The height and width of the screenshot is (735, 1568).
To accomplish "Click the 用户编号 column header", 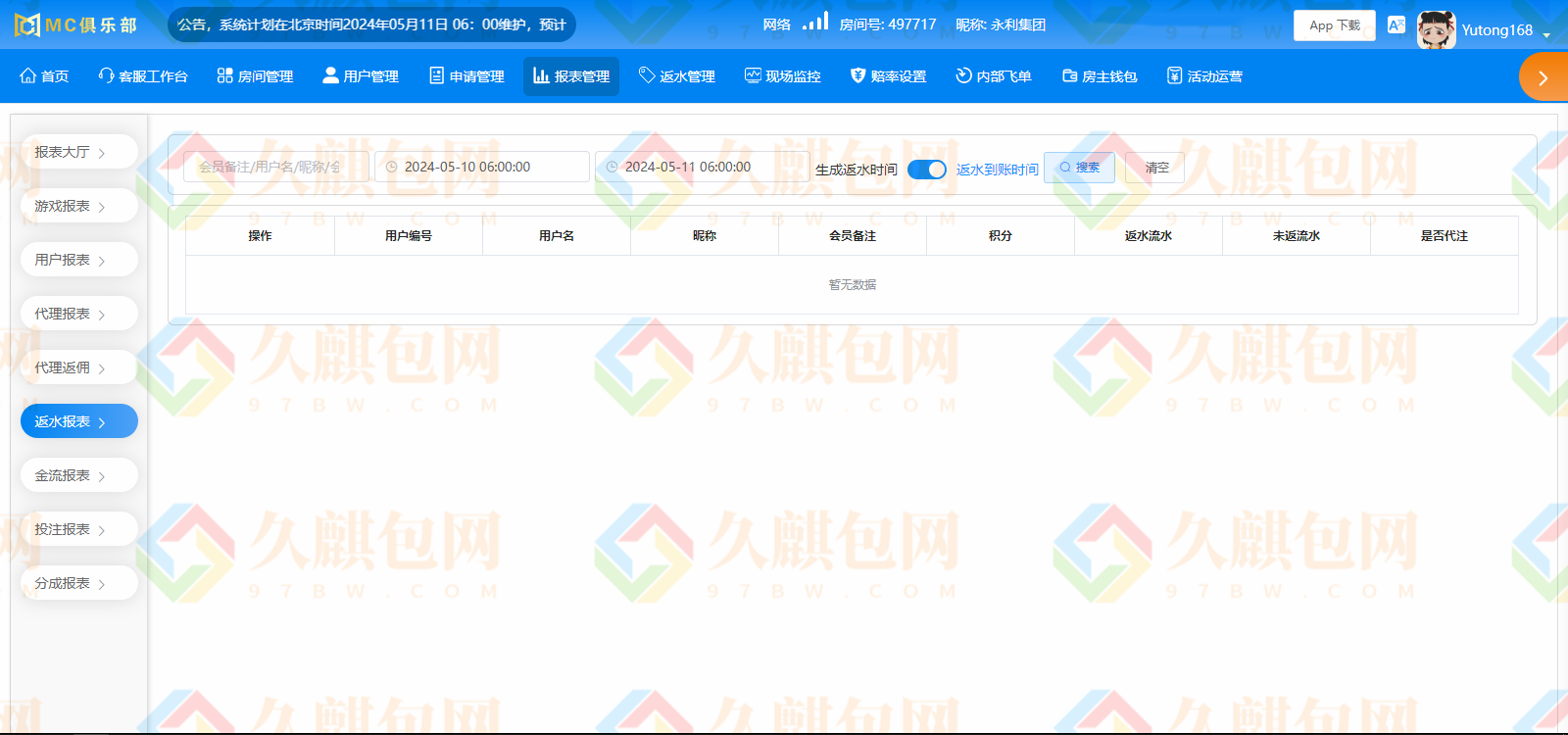I will (x=409, y=236).
